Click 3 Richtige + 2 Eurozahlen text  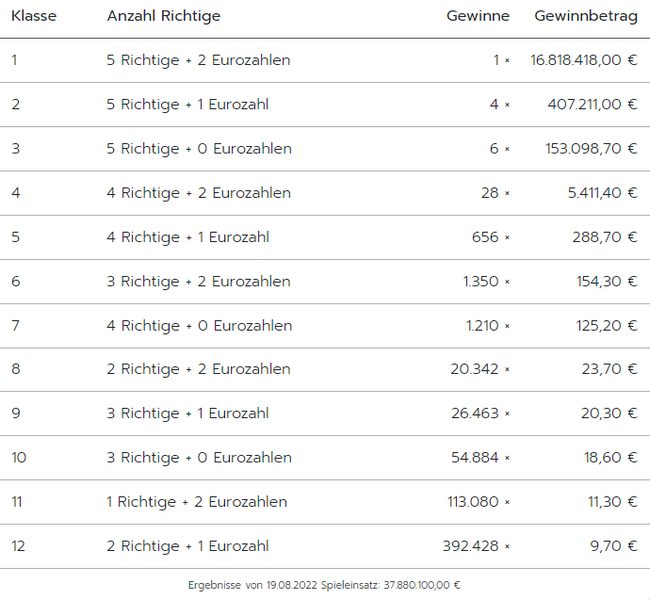198,282
